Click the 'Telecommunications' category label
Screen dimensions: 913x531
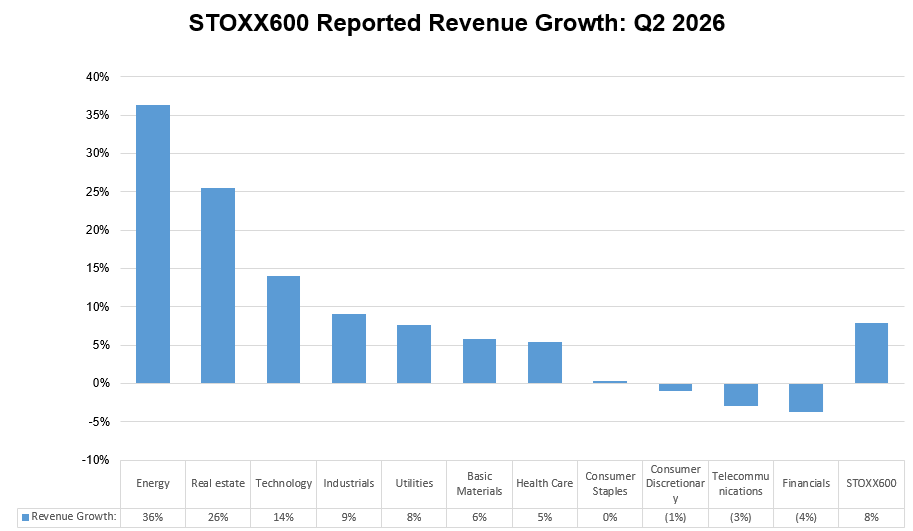741,484
